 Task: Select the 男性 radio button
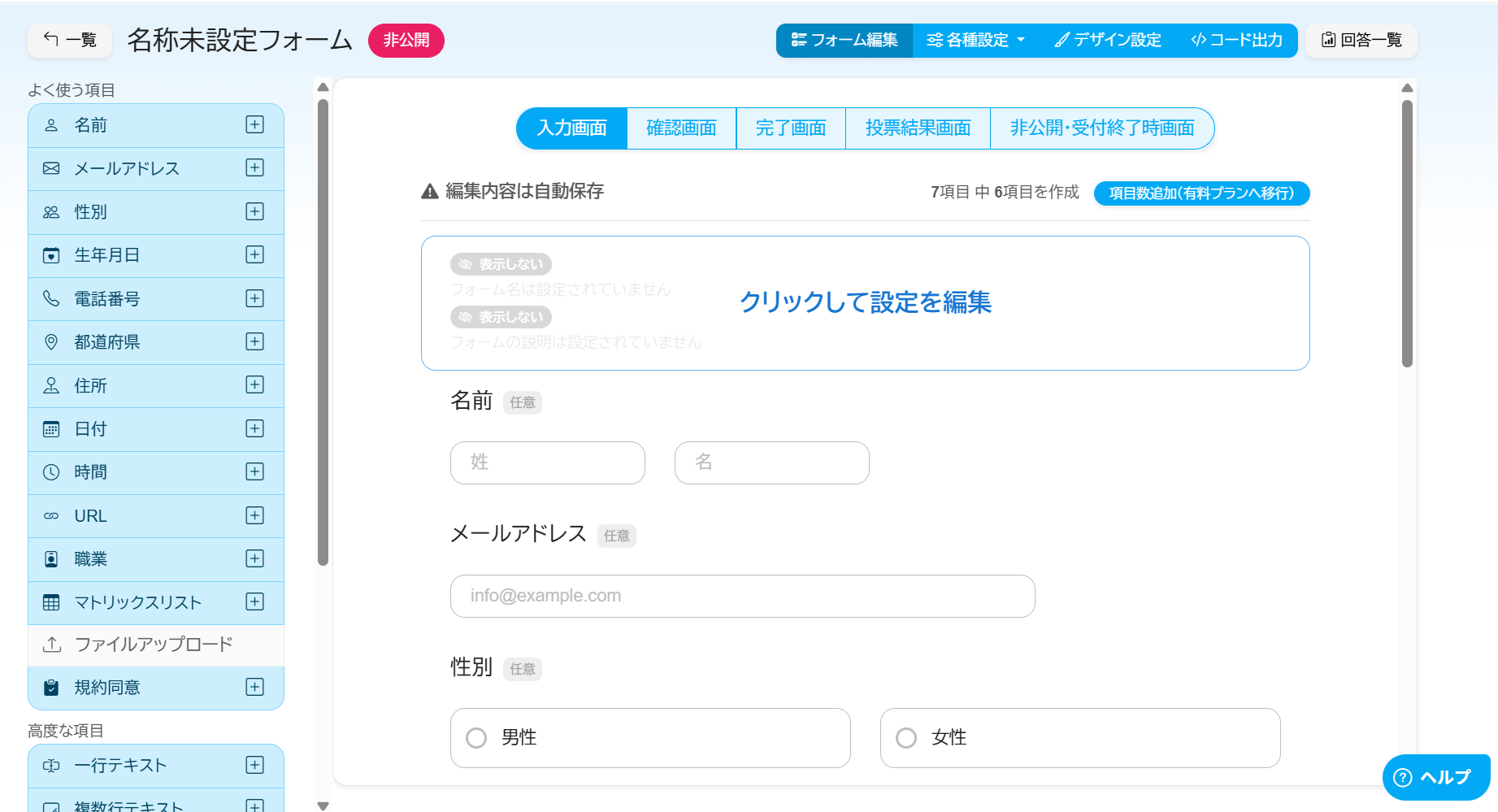[x=476, y=738]
